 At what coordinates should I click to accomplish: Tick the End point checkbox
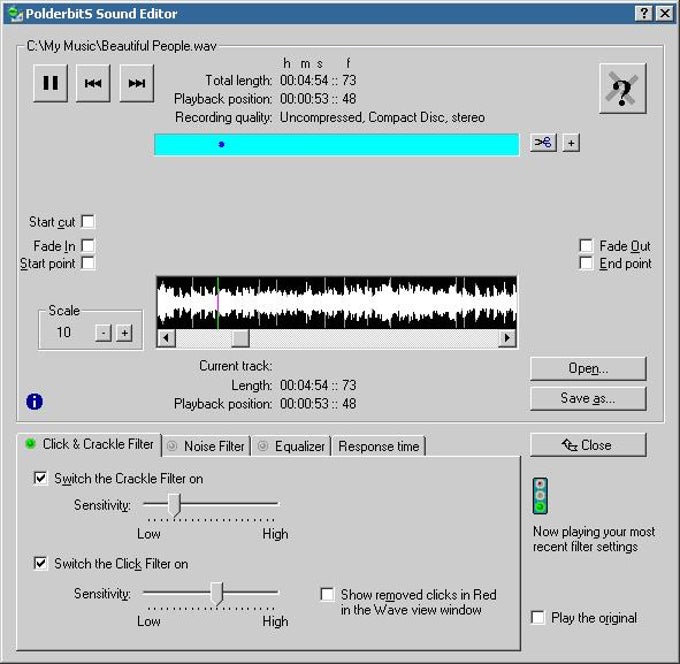pyautogui.click(x=586, y=263)
